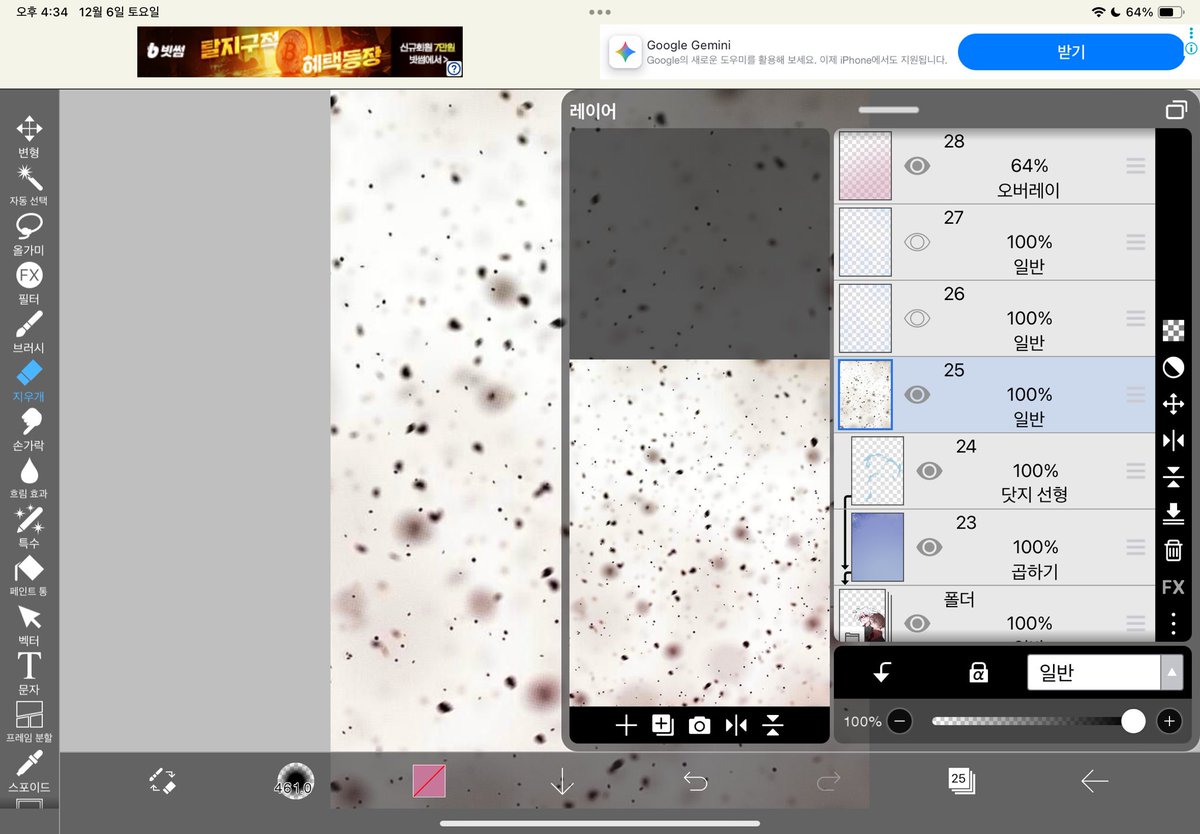Increase opacity with plus button

pos(1168,721)
